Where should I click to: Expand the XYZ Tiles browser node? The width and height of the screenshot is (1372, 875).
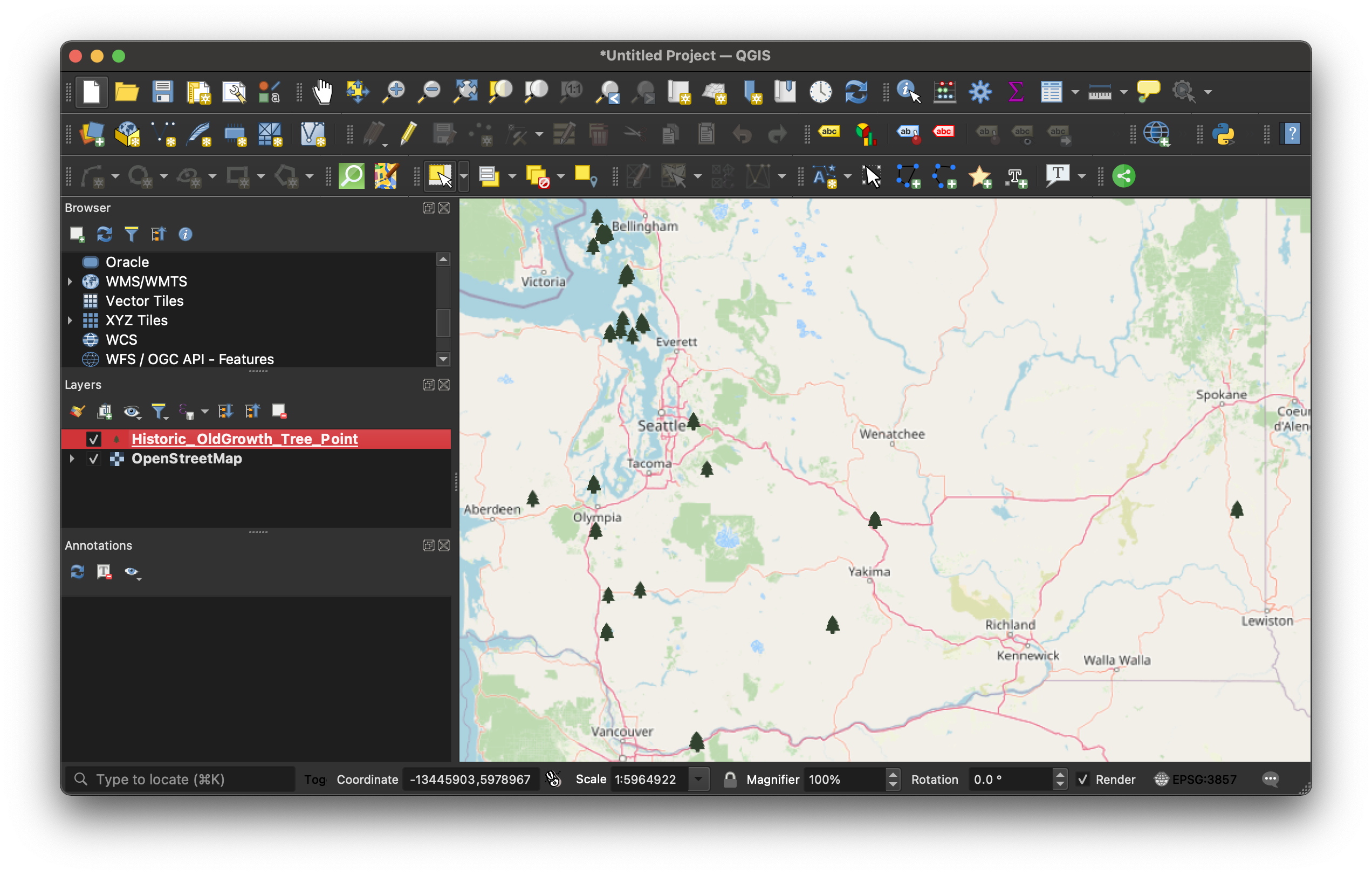(x=70, y=320)
